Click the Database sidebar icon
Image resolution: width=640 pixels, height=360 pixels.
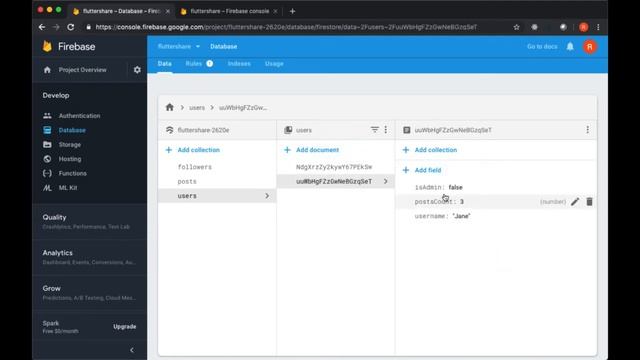click(47, 130)
